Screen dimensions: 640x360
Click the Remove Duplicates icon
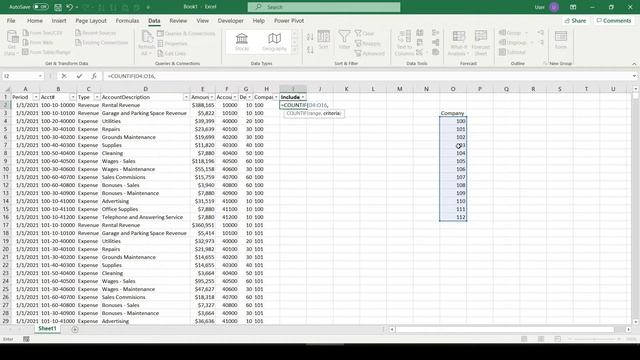click(420, 42)
